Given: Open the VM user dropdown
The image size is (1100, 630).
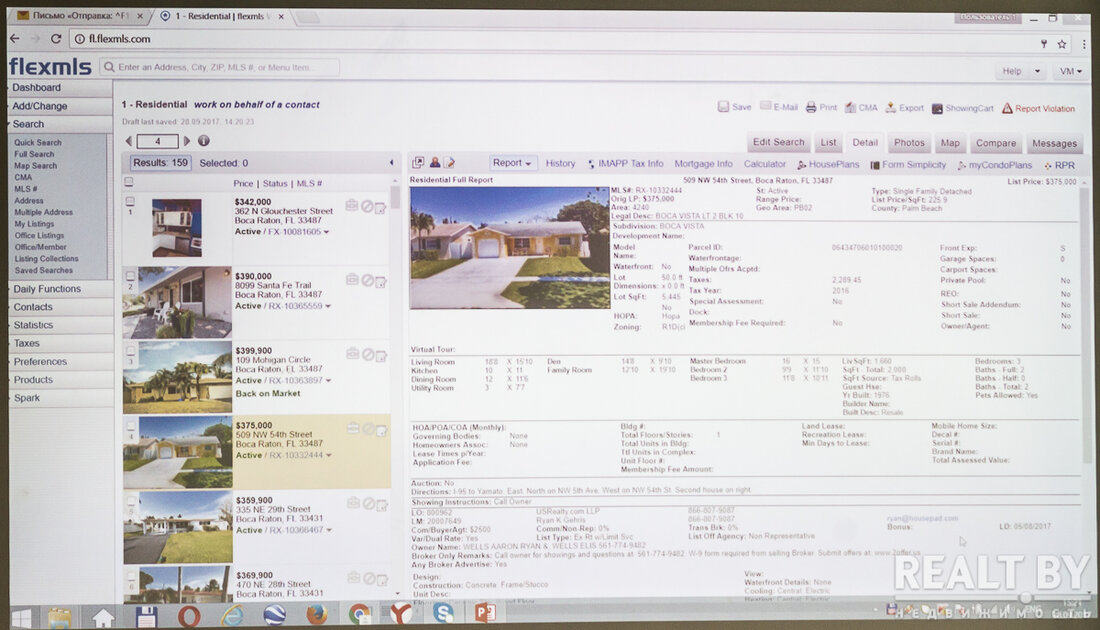Looking at the screenshot, I should pos(1072,71).
